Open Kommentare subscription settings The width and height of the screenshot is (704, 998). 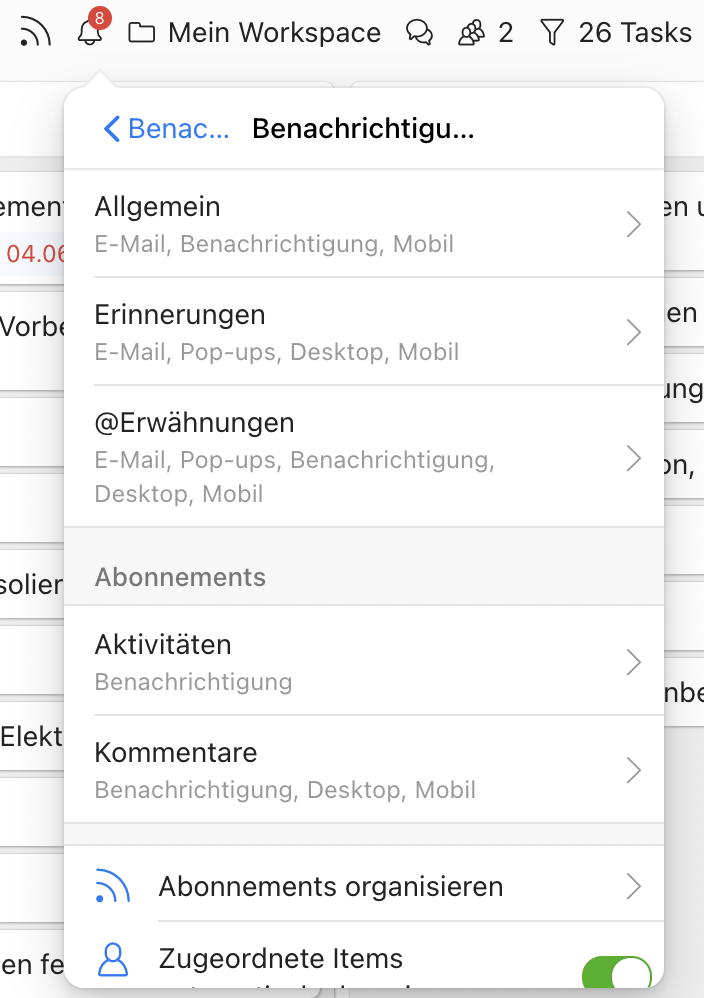633,770
